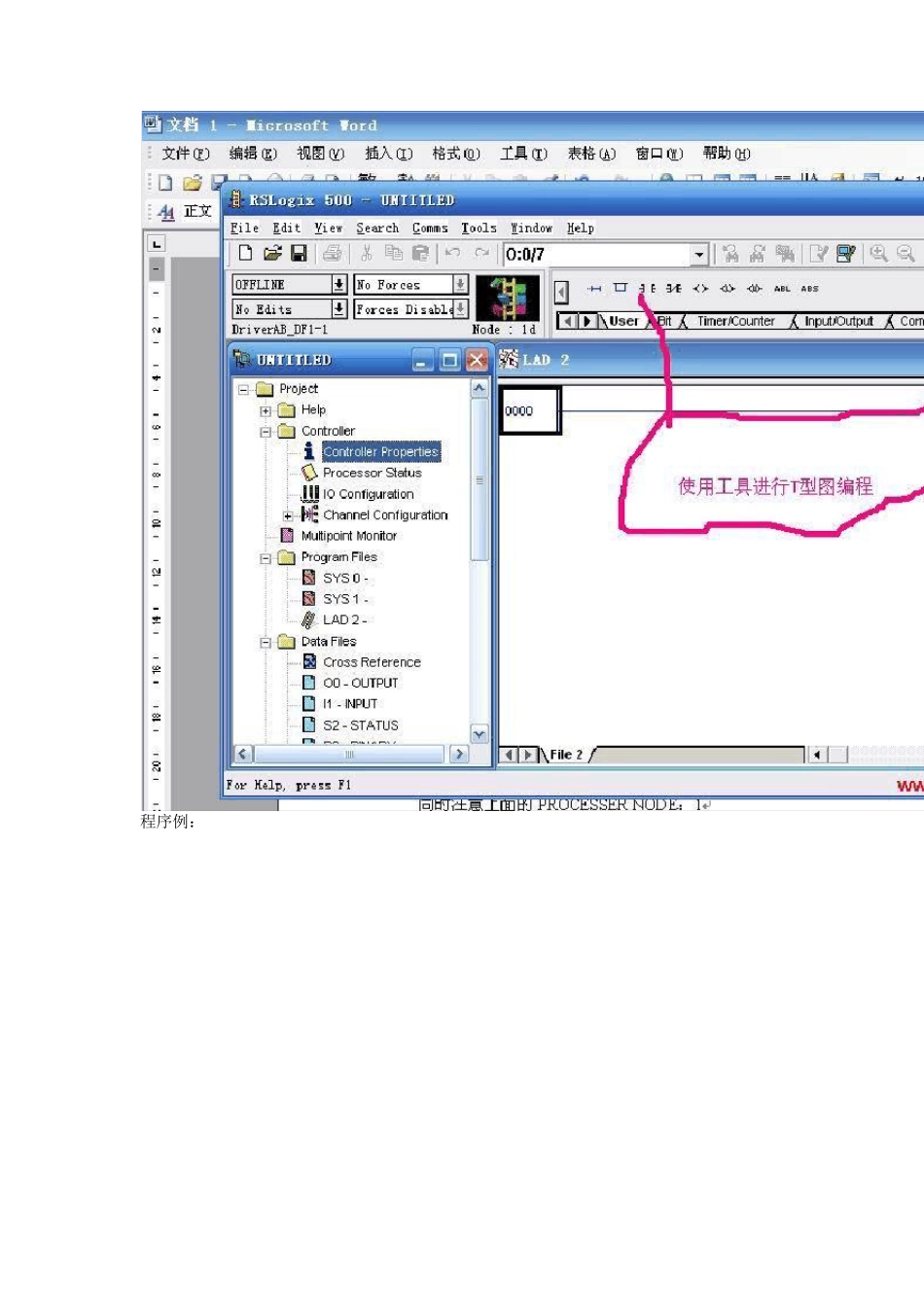Click the Verify project icon with checkmark
The image size is (924, 1307).
tap(845, 254)
